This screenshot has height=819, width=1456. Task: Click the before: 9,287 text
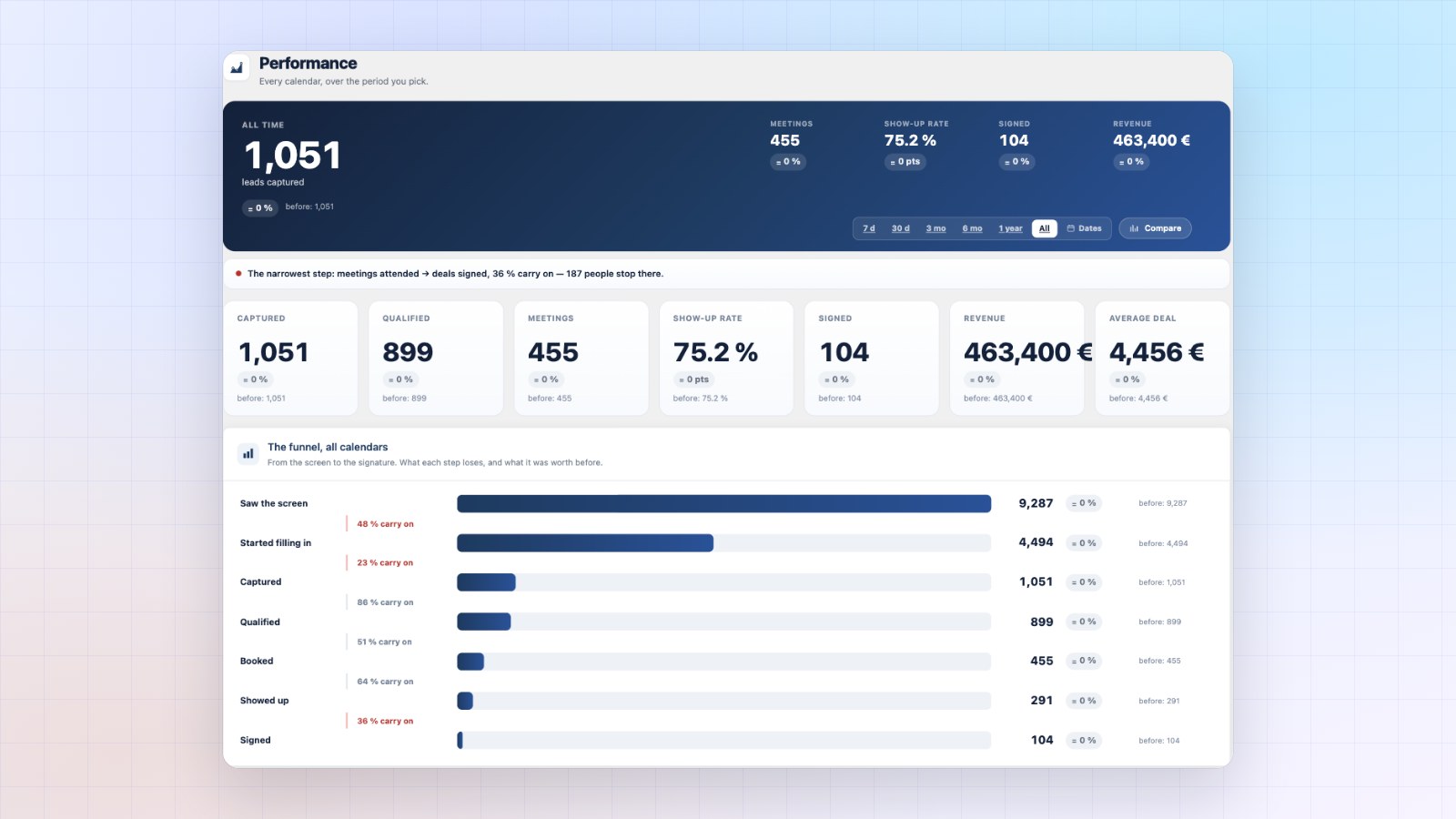(1162, 503)
